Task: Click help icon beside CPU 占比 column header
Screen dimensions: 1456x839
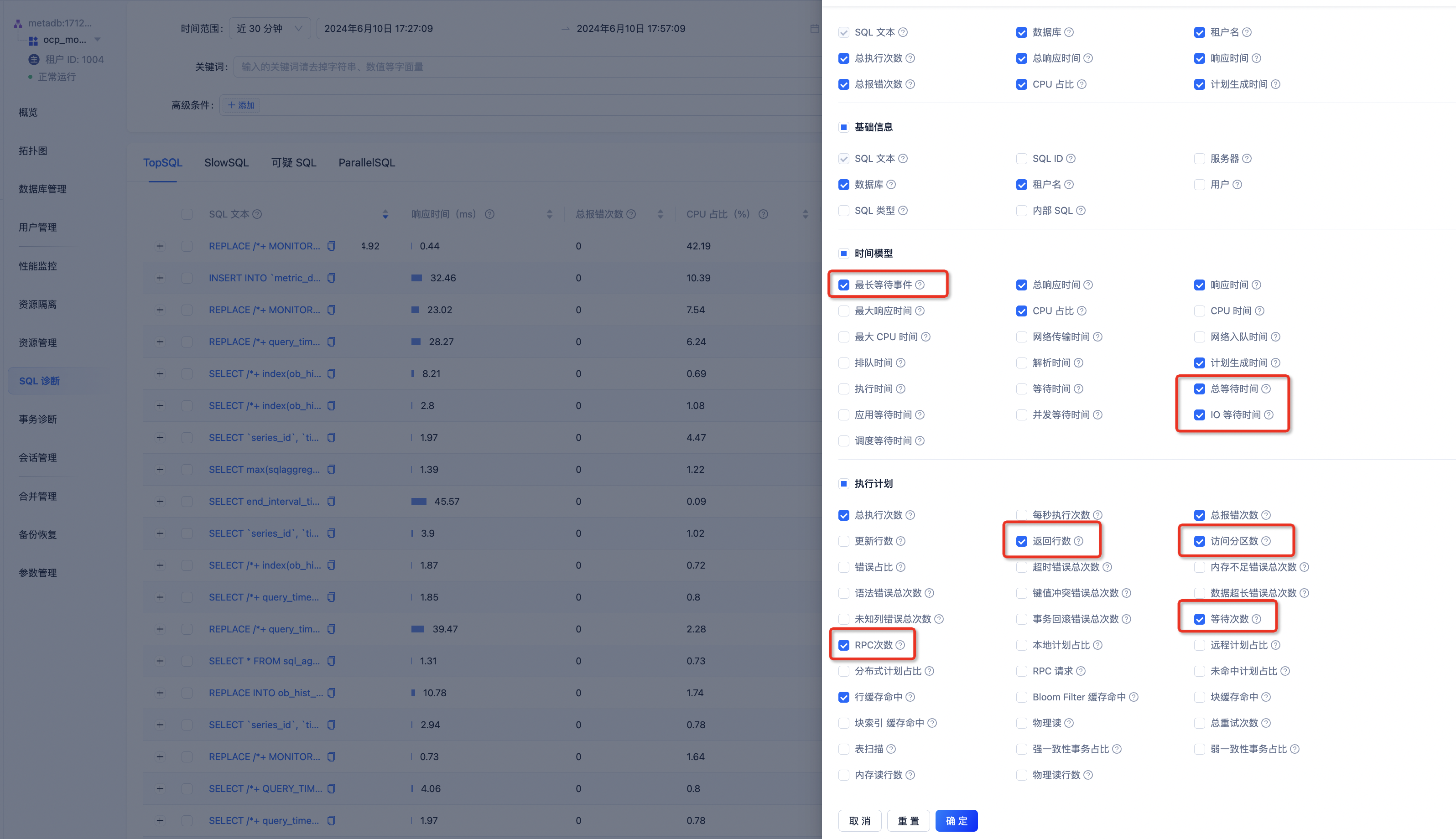Action: (763, 214)
